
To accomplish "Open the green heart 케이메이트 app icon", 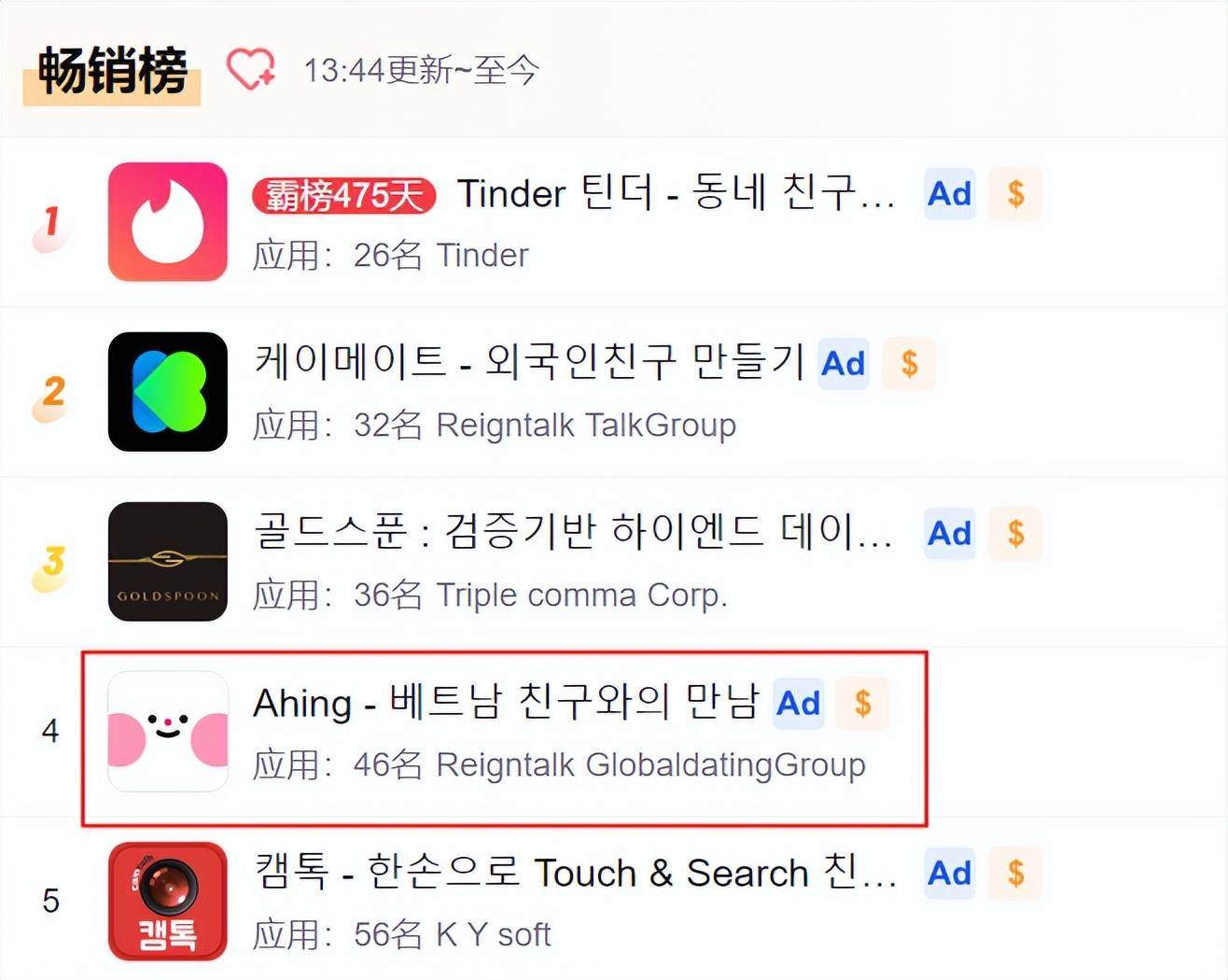I will (x=168, y=392).
